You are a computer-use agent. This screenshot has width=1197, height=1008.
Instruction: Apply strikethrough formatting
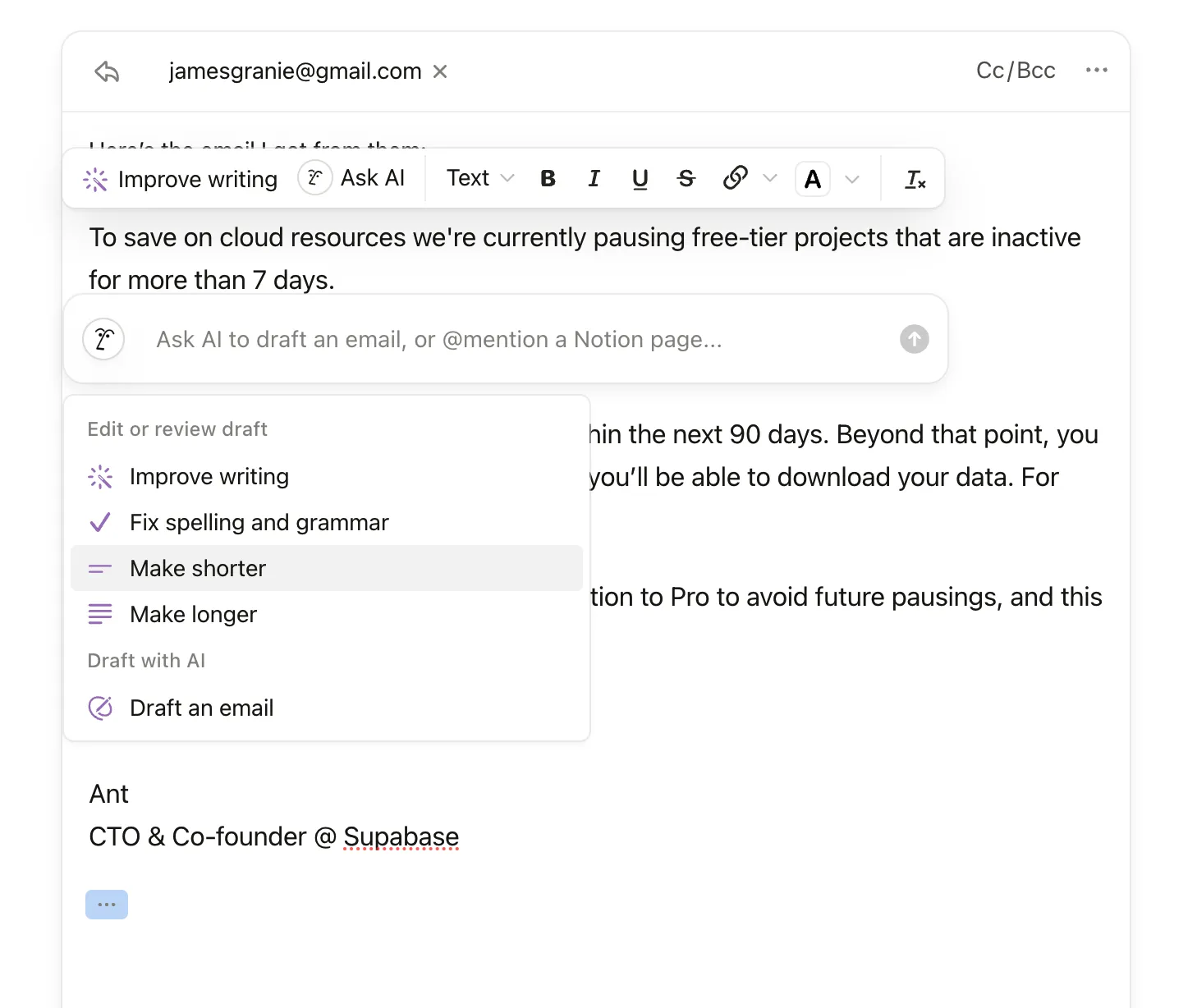(x=686, y=178)
